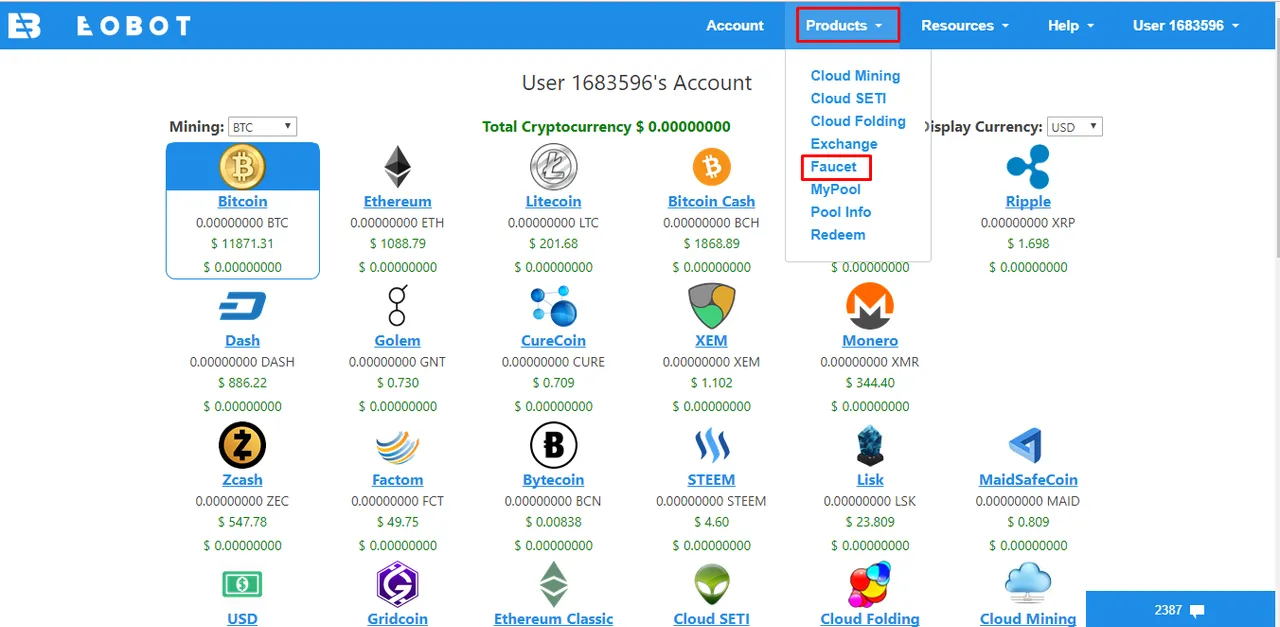1280x627 pixels.
Task: Open the Ethereum link
Action: tap(398, 201)
